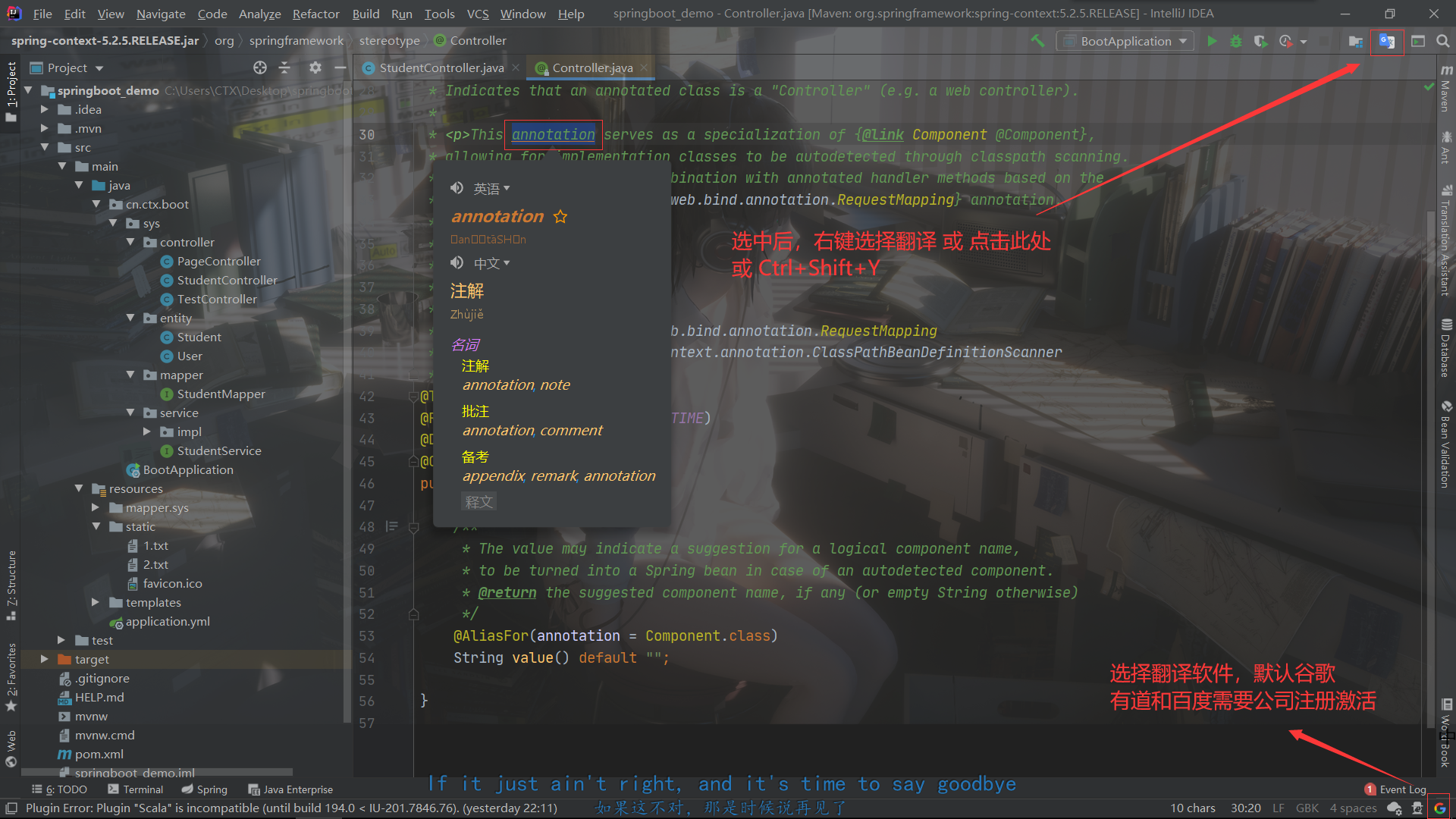Click 4 spaces indent setting in status bar

1353,808
